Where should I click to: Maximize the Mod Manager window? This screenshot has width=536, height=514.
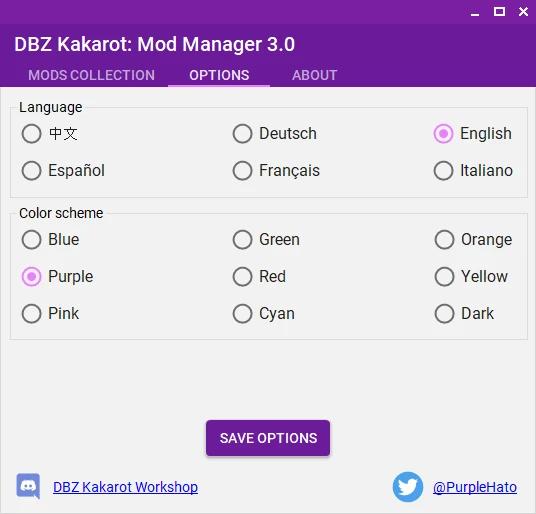coord(499,12)
